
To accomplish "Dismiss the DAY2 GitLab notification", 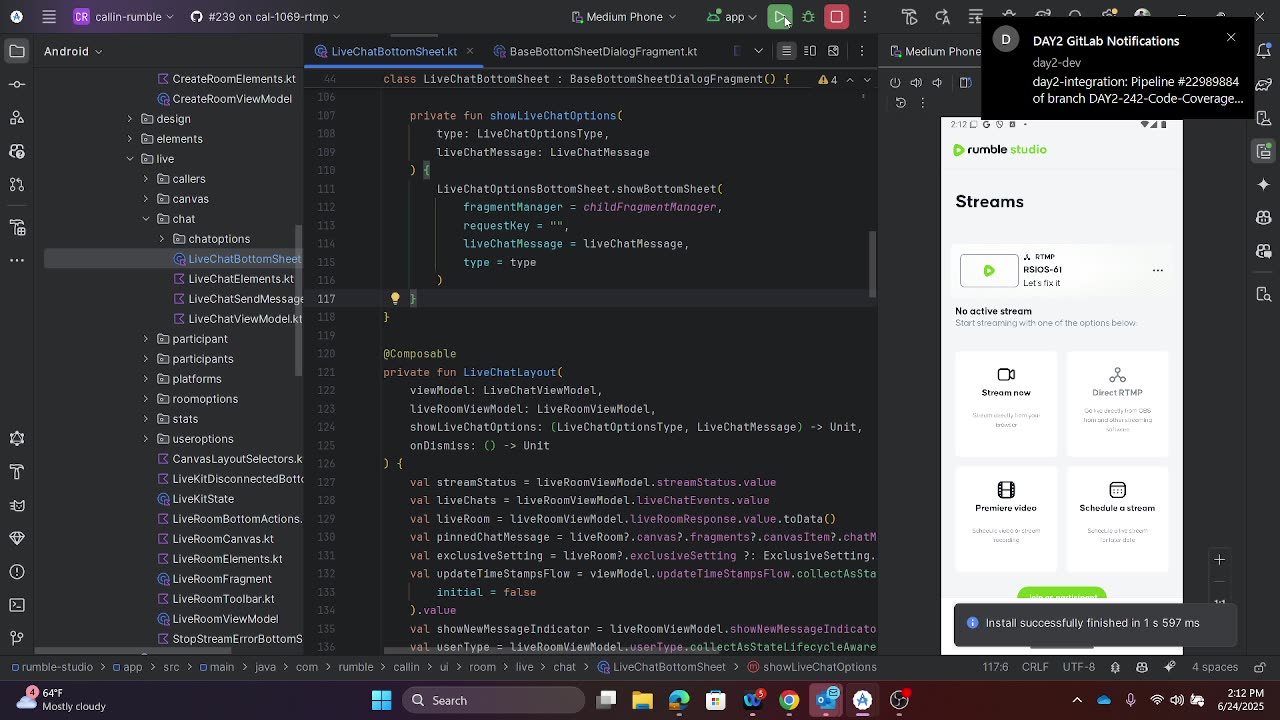I will pyautogui.click(x=1231, y=37).
